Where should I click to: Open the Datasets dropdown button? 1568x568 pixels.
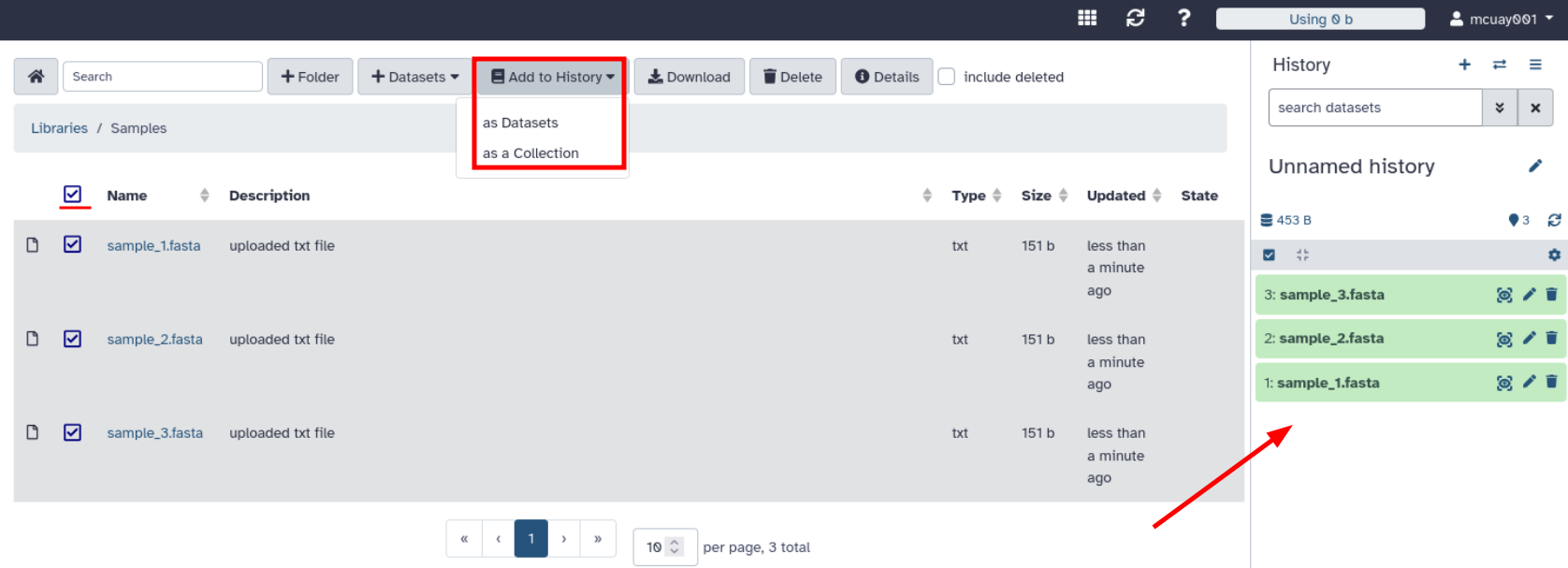click(415, 77)
